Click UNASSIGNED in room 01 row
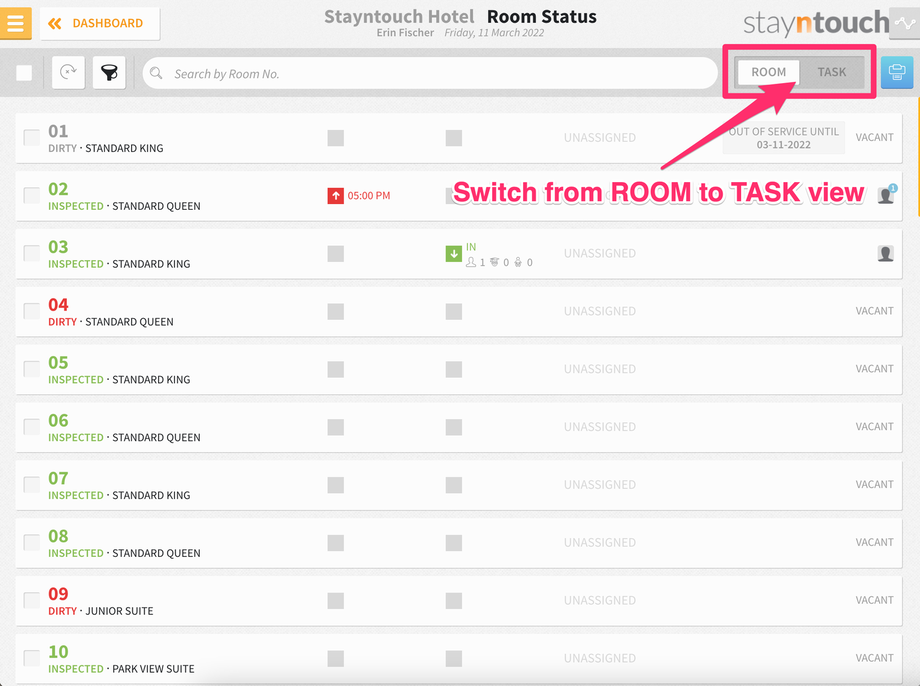This screenshot has height=686, width=920. point(600,137)
